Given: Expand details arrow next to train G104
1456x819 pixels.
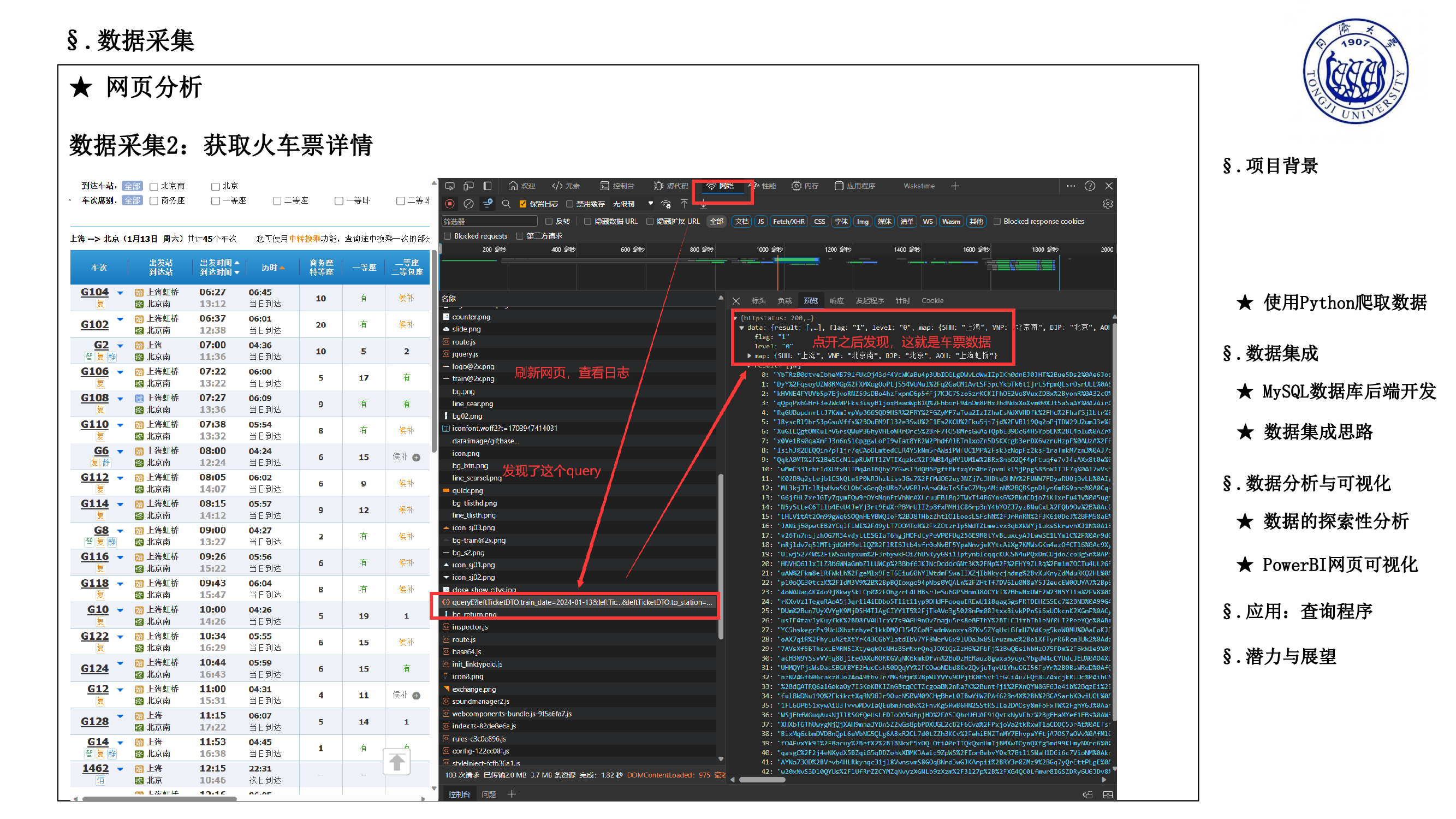Looking at the screenshot, I should pyautogui.click(x=120, y=293).
